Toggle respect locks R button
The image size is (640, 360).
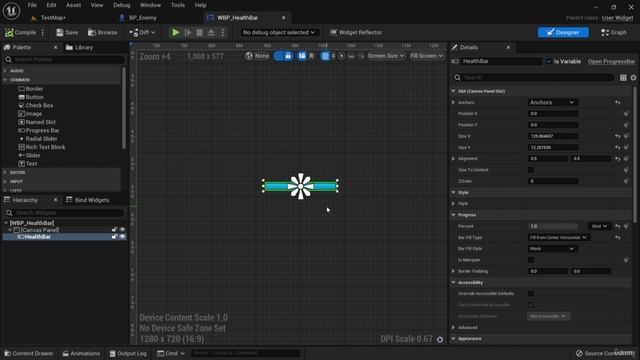pyautogui.click(x=311, y=56)
